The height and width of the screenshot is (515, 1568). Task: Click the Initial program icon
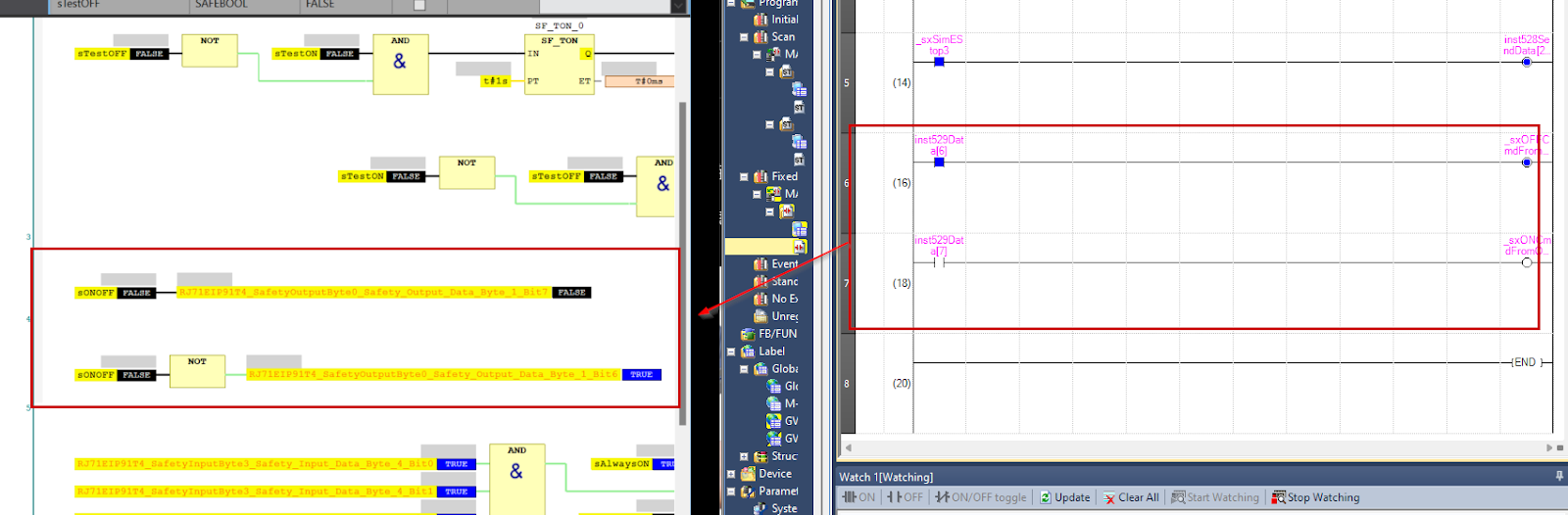coord(760,20)
